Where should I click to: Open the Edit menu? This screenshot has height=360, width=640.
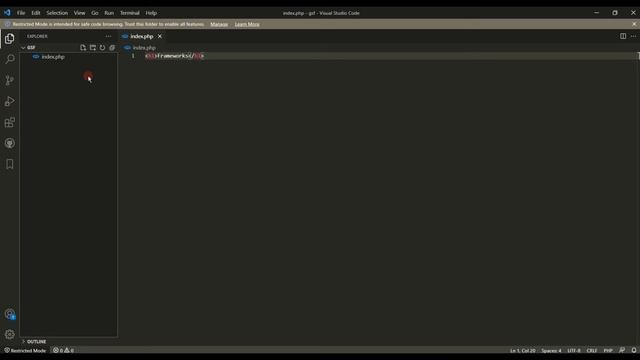(36, 13)
